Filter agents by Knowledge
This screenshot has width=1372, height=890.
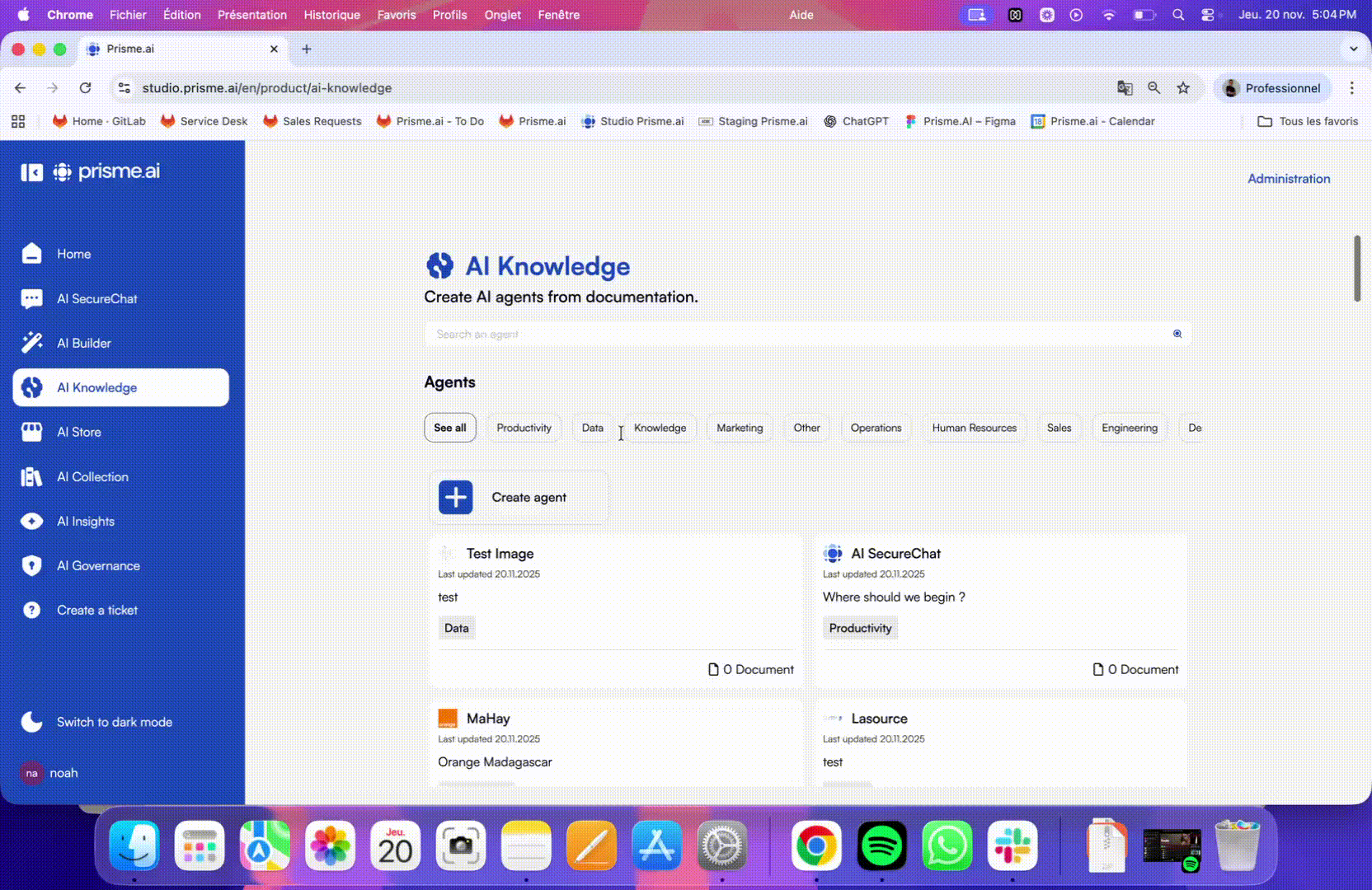(660, 428)
